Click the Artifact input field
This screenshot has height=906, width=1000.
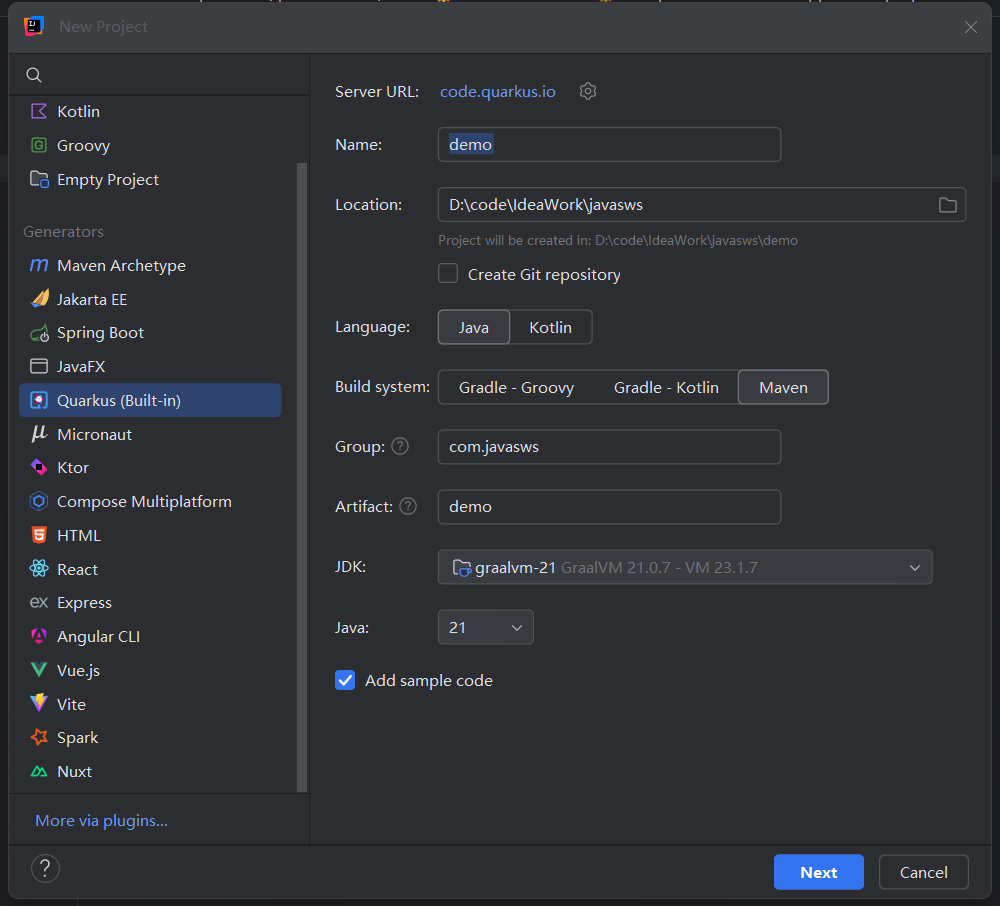tap(609, 506)
